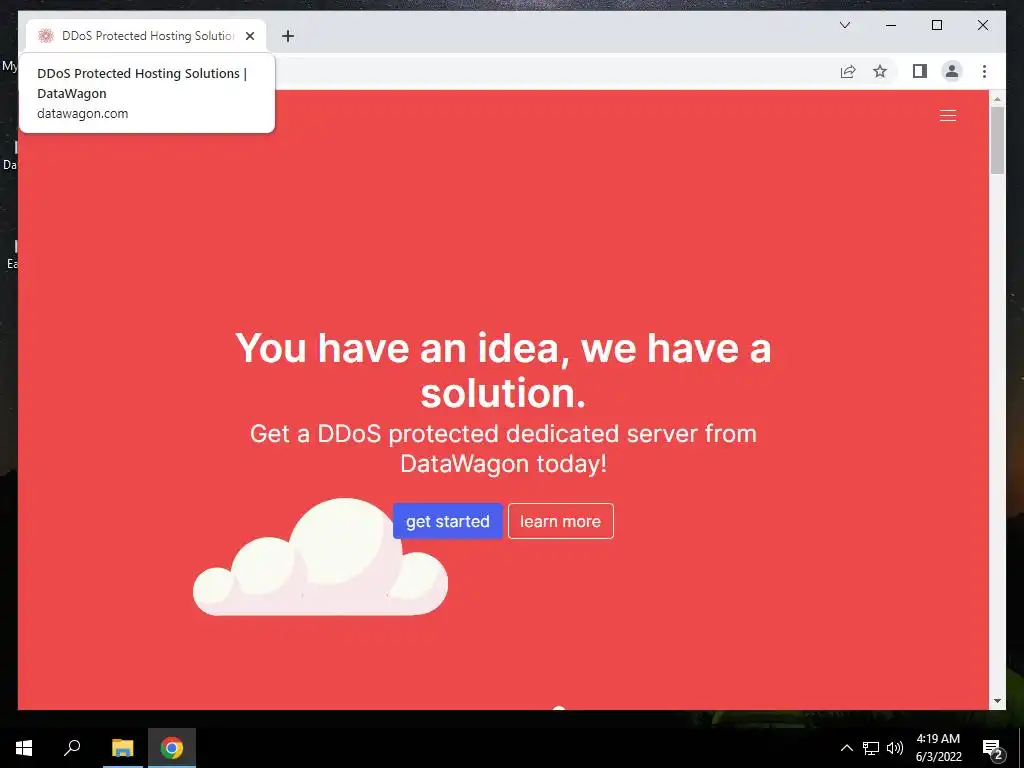Open the Chrome profile avatar
Screen dimensions: 1024x768
(x=952, y=71)
